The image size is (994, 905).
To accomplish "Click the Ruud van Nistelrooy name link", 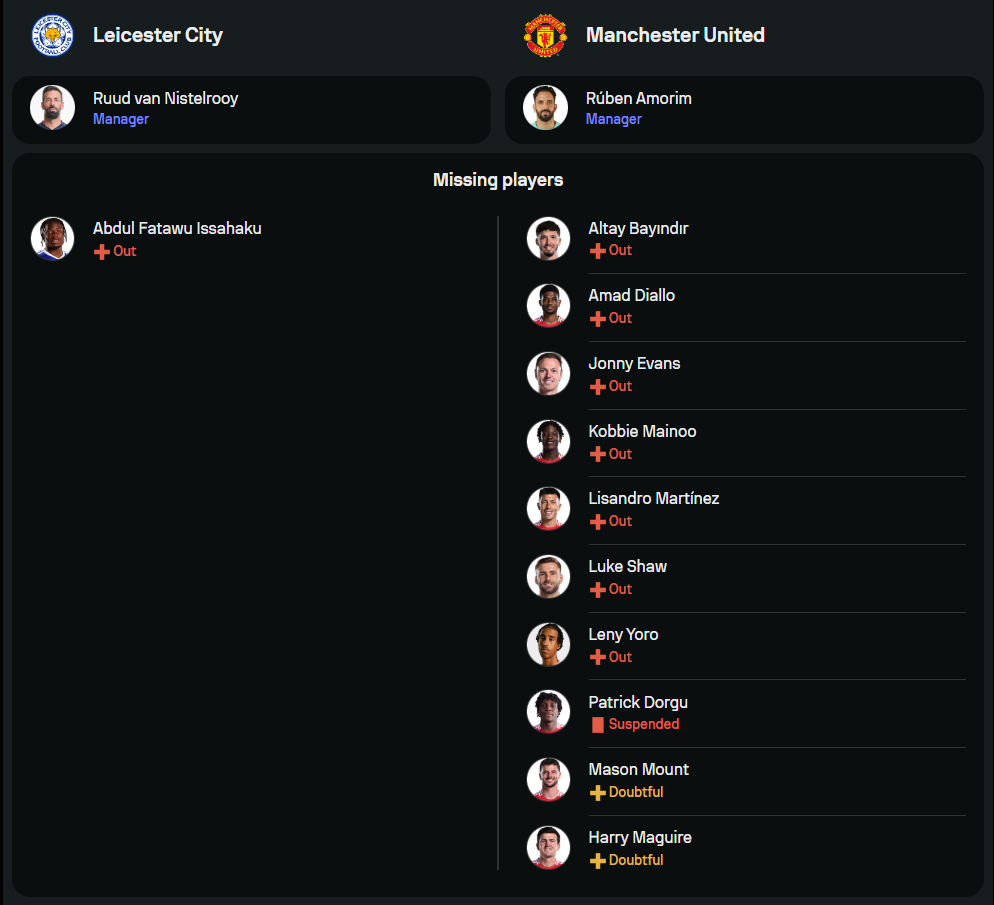I will pyautogui.click(x=165, y=98).
